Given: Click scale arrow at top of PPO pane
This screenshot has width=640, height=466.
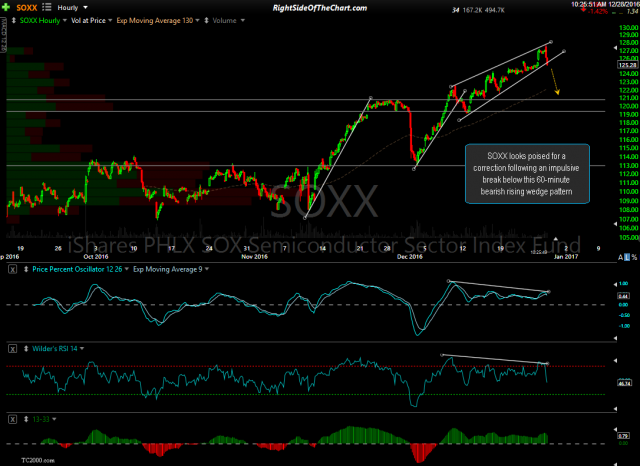Looking at the screenshot, I should (x=616, y=284).
